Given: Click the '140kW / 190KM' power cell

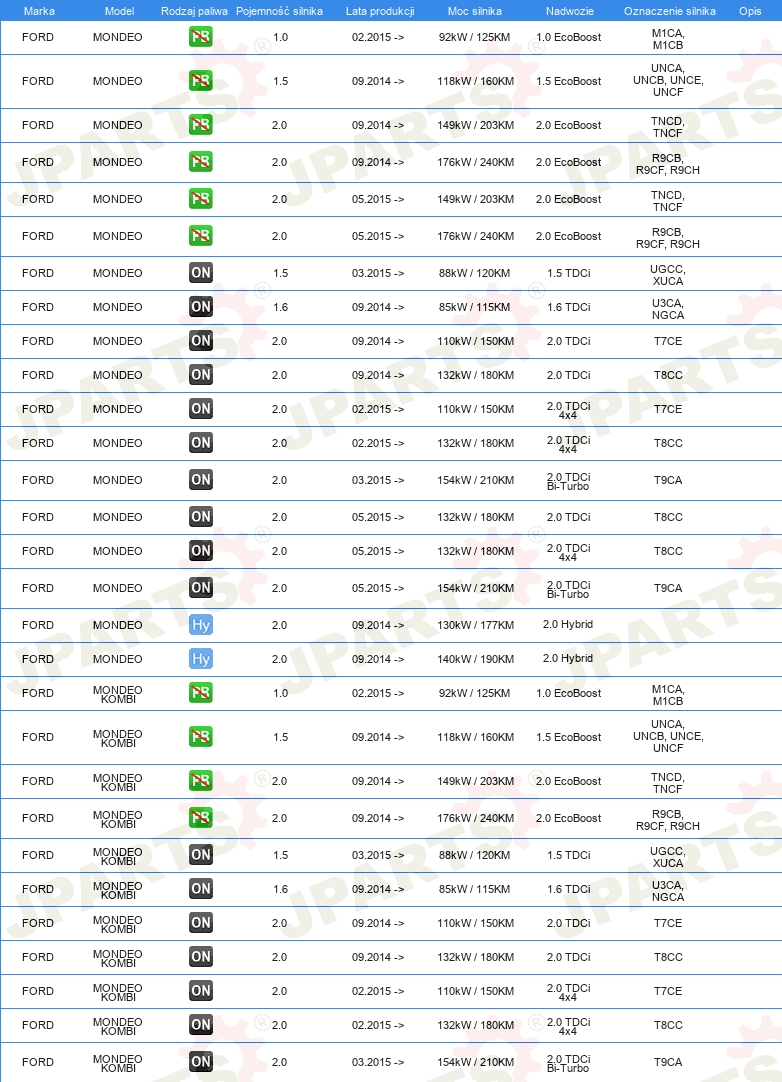Looking at the screenshot, I should [476, 659].
